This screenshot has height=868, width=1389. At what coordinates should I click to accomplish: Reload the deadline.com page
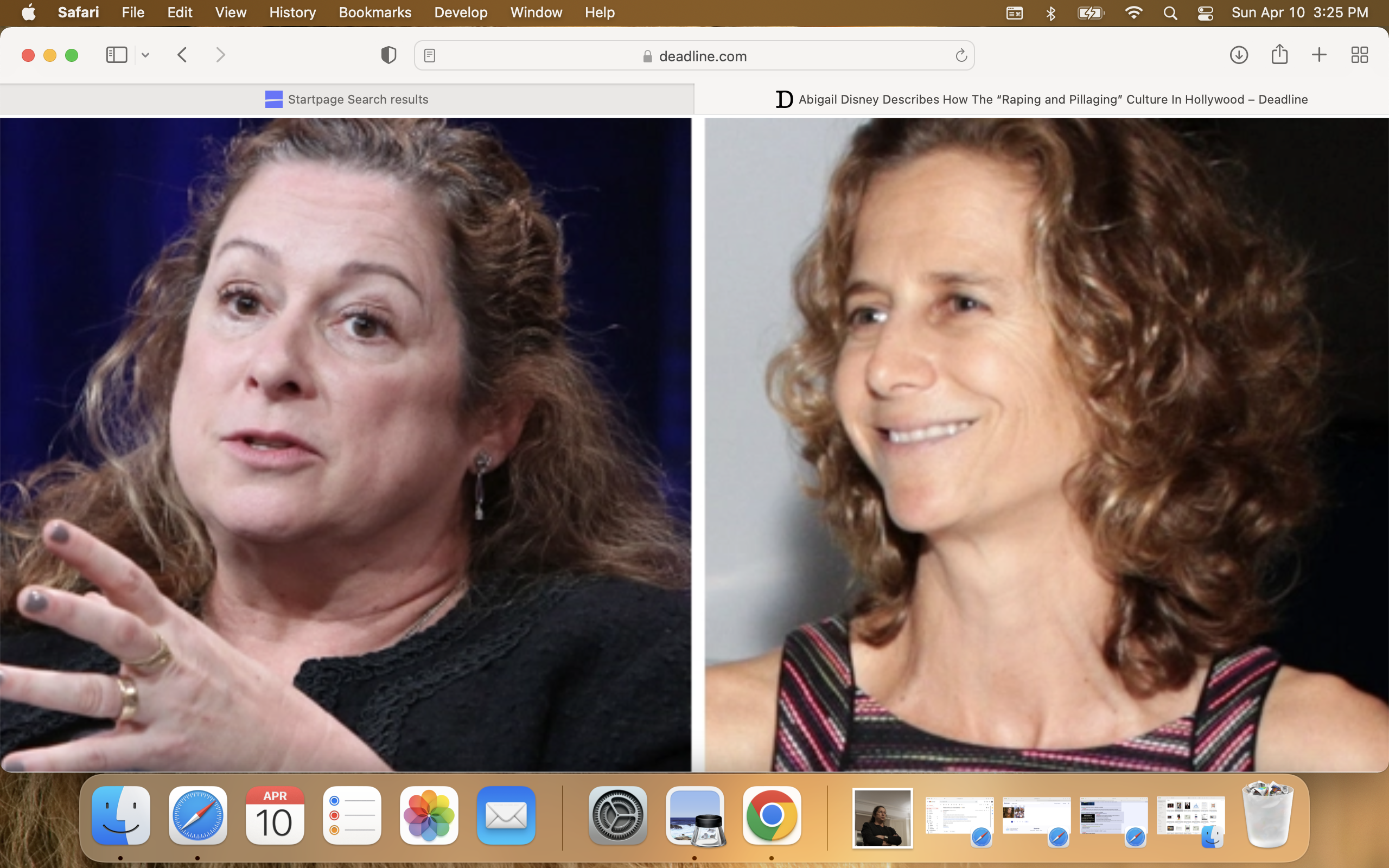(x=961, y=56)
